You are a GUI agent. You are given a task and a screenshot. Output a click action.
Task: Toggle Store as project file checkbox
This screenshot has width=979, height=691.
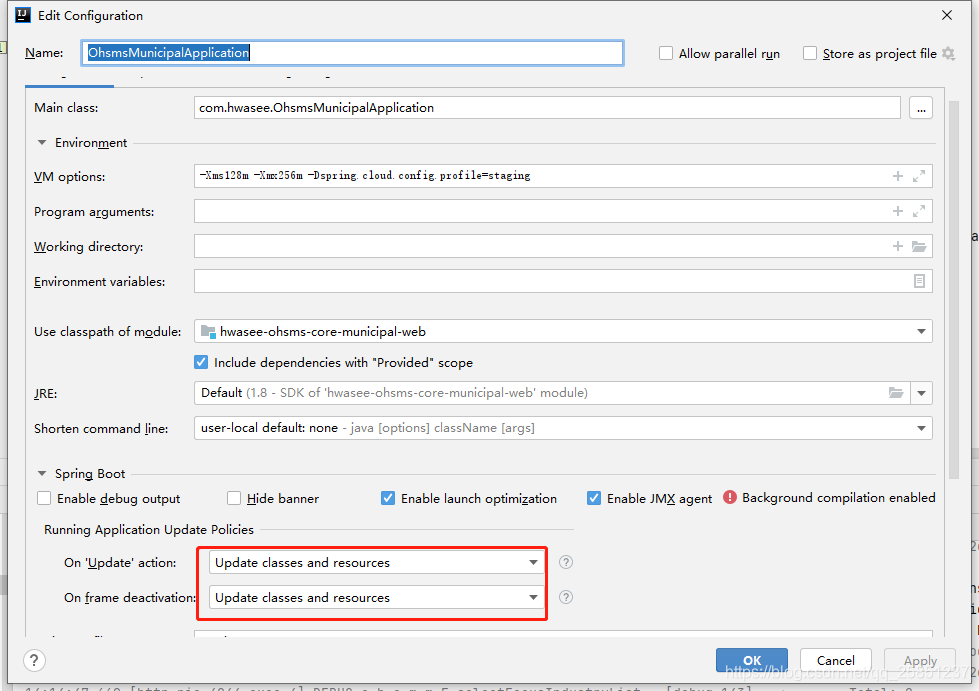pyautogui.click(x=810, y=54)
